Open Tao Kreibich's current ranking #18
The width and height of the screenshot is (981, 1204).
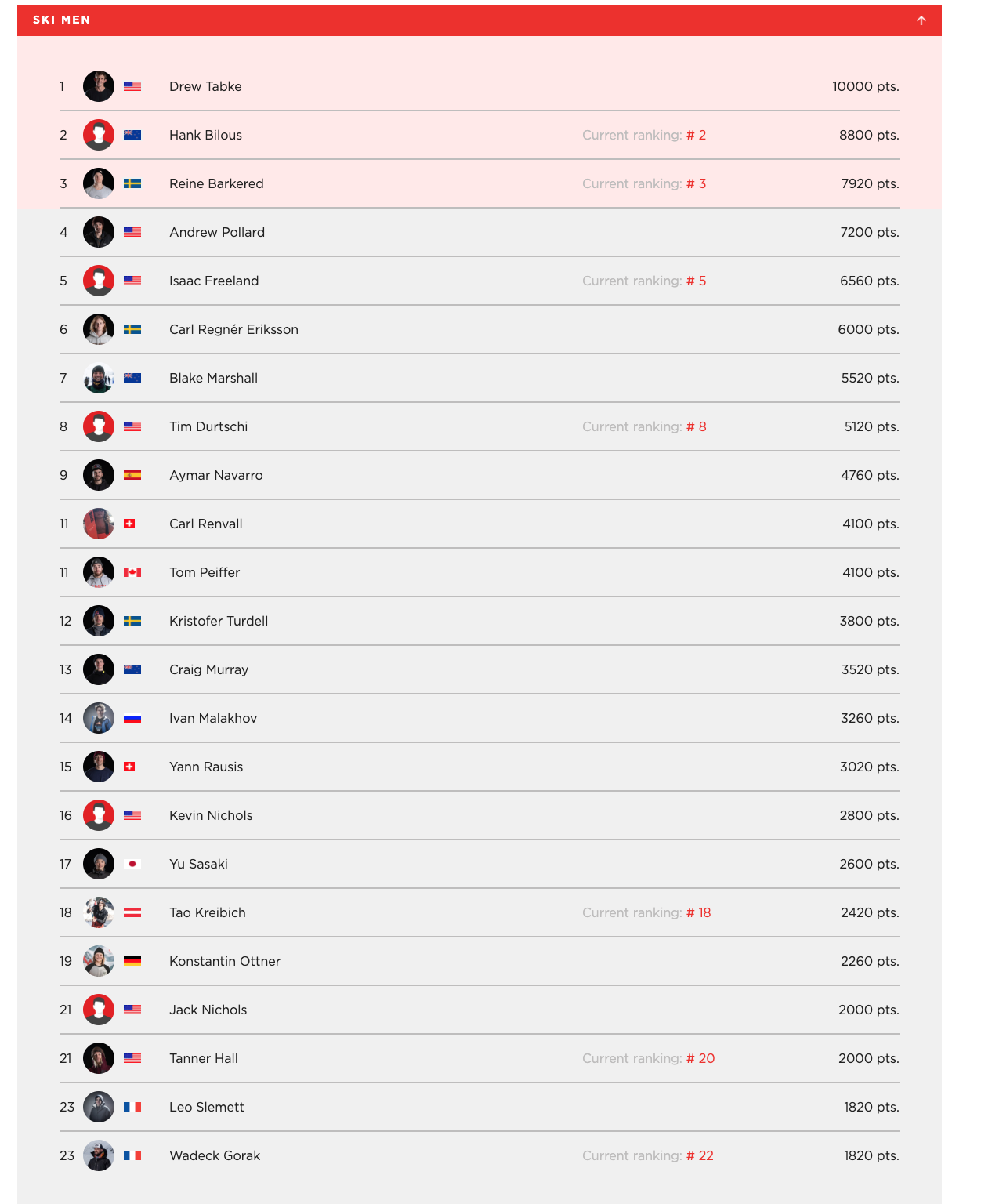pos(646,912)
